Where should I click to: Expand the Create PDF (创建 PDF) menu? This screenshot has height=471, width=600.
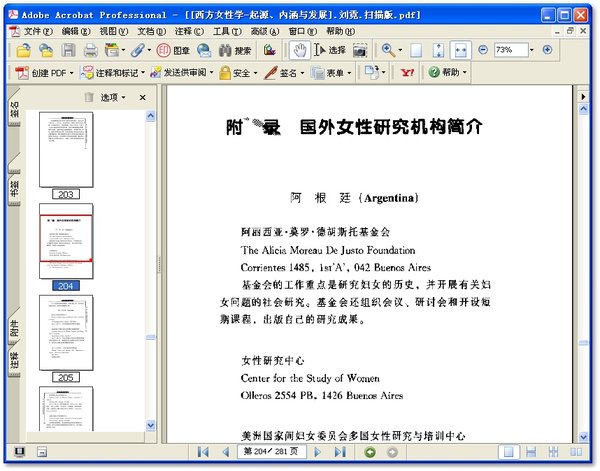[71, 73]
